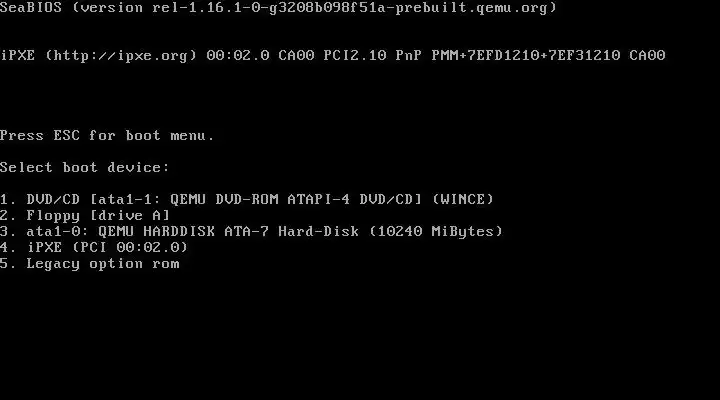Click the number 4. beside iPXE
The image size is (720, 400).
(8, 248)
